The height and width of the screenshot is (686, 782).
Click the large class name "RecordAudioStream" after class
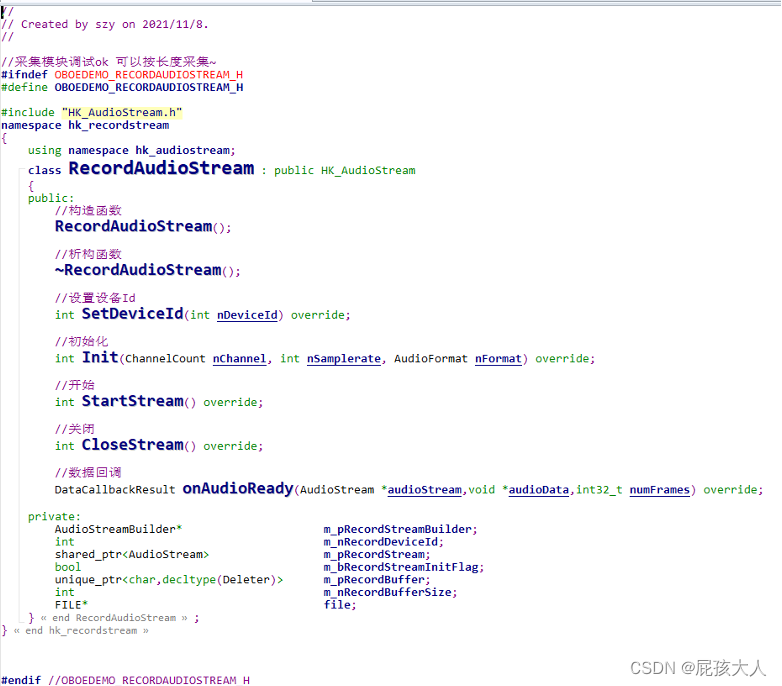161,168
